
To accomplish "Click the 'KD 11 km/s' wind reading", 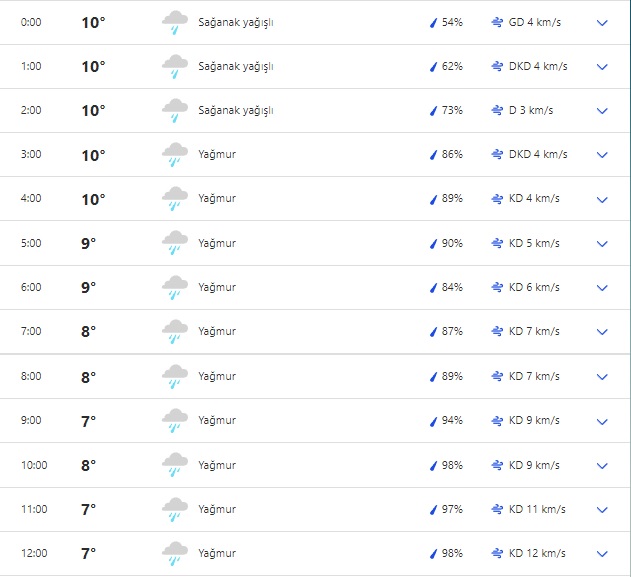I will tap(537, 509).
